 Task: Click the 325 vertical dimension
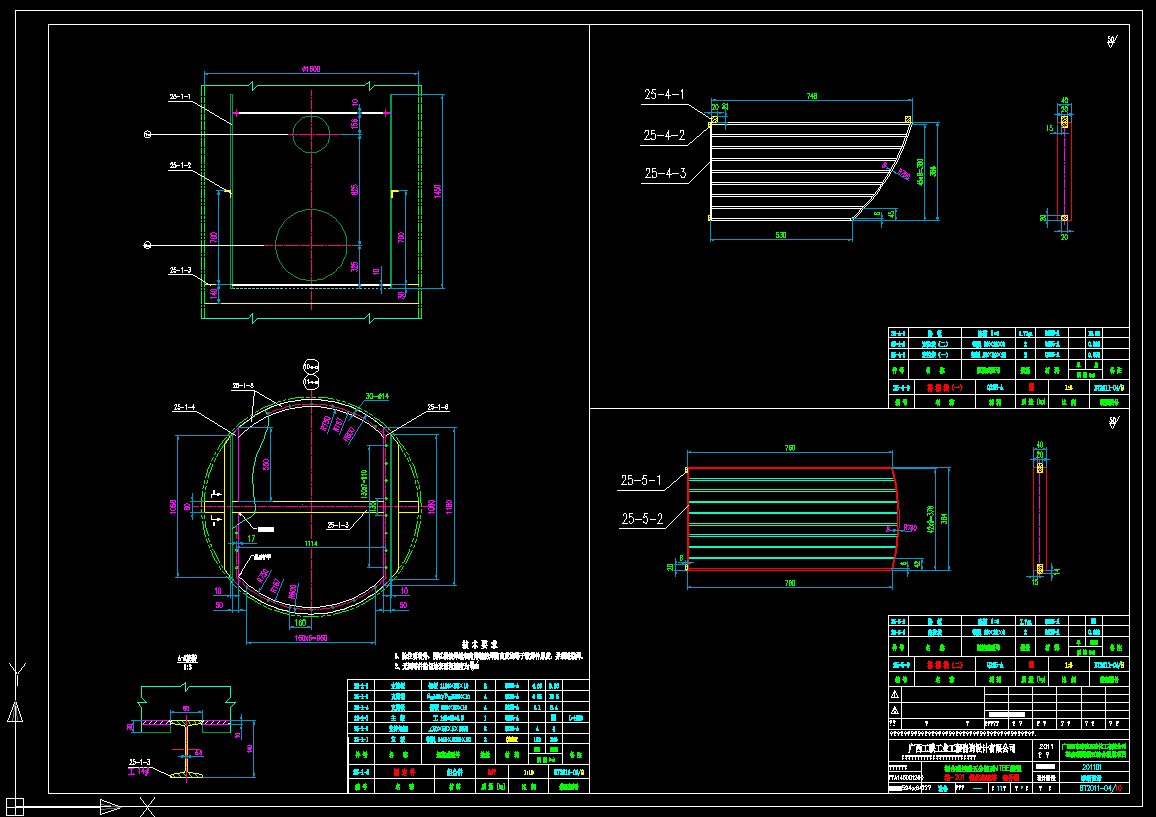pos(355,265)
